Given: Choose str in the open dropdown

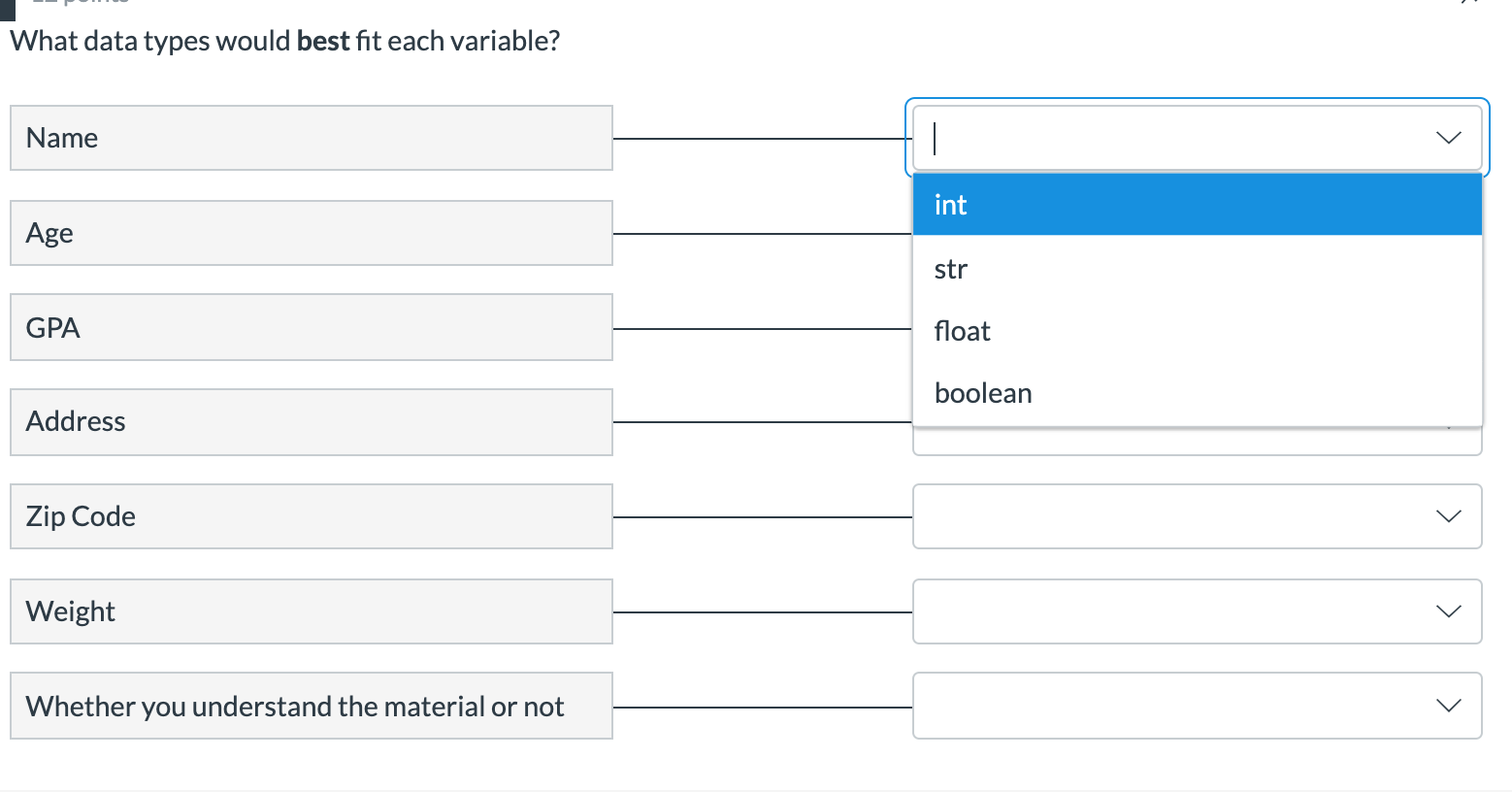Looking at the screenshot, I should (1197, 269).
